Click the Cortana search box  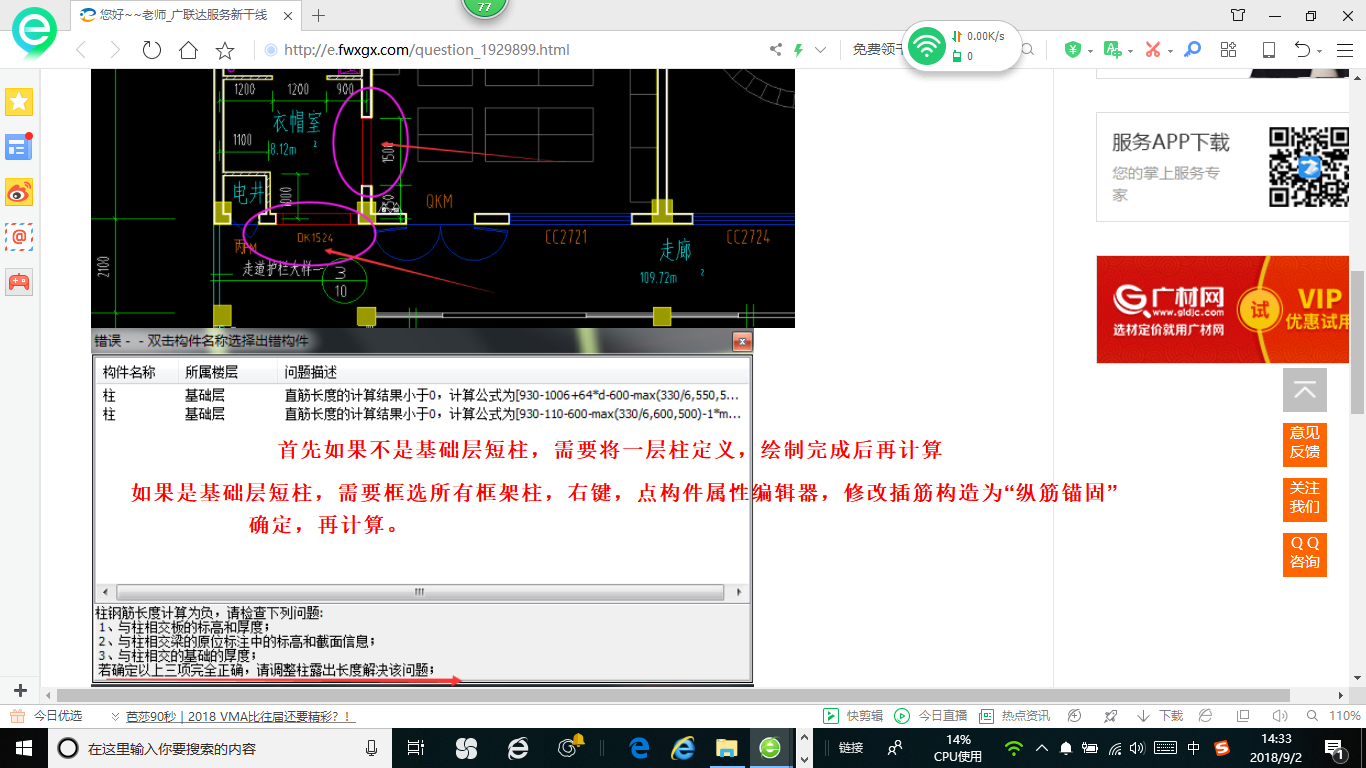pyautogui.click(x=220, y=748)
